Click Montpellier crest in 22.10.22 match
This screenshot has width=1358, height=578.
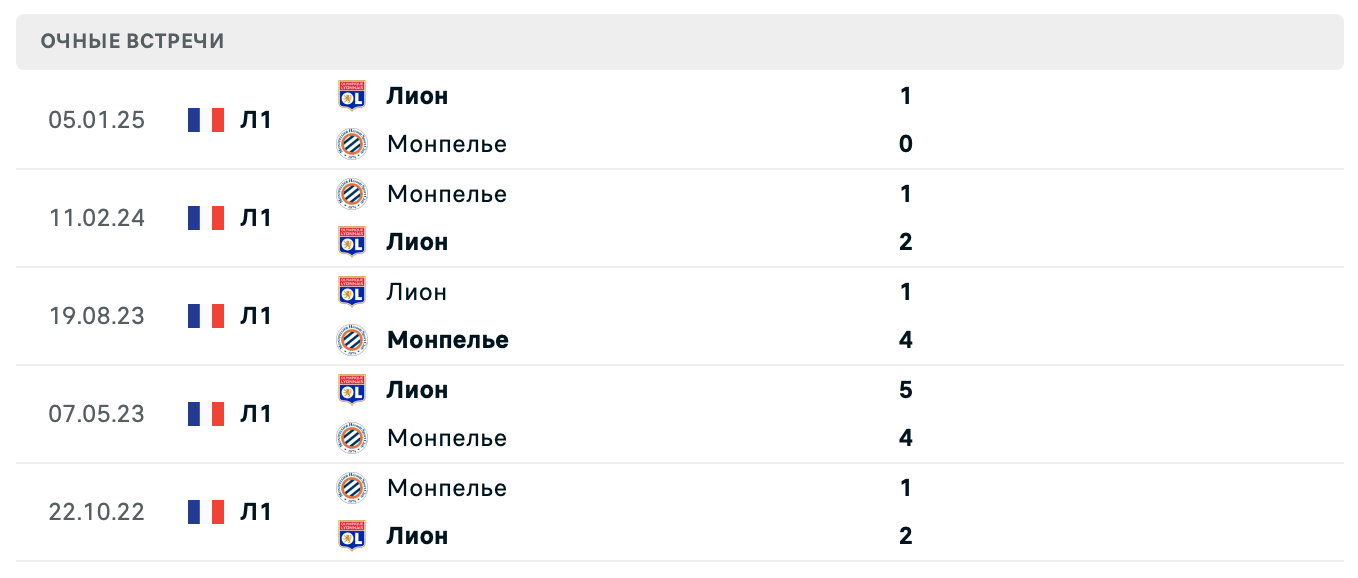pyautogui.click(x=352, y=487)
